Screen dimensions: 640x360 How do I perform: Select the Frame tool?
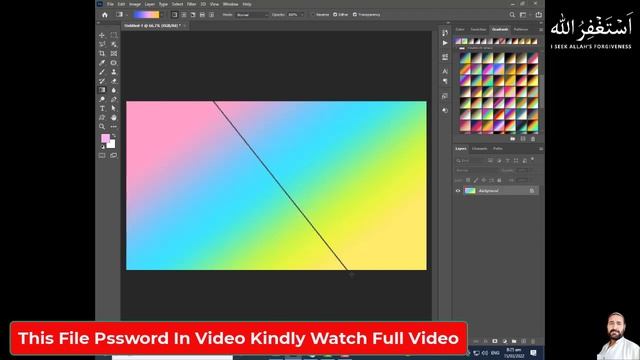pyautogui.click(x=114, y=53)
